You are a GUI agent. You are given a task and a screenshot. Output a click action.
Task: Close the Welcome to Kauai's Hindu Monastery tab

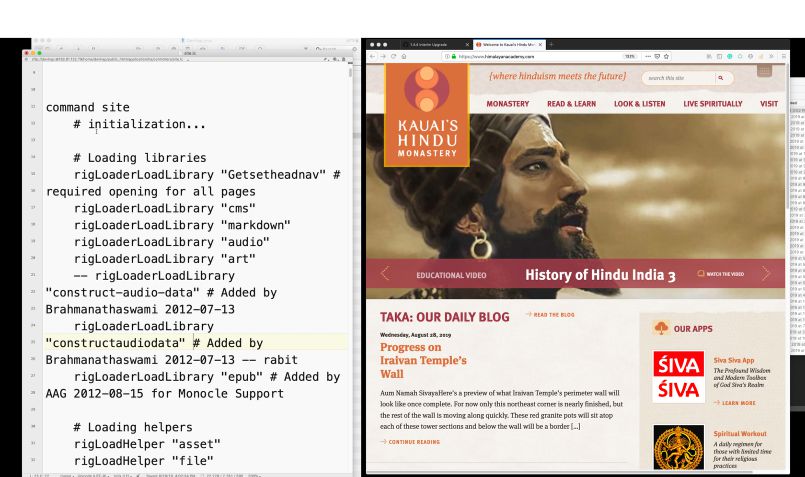pyautogui.click(x=540, y=45)
